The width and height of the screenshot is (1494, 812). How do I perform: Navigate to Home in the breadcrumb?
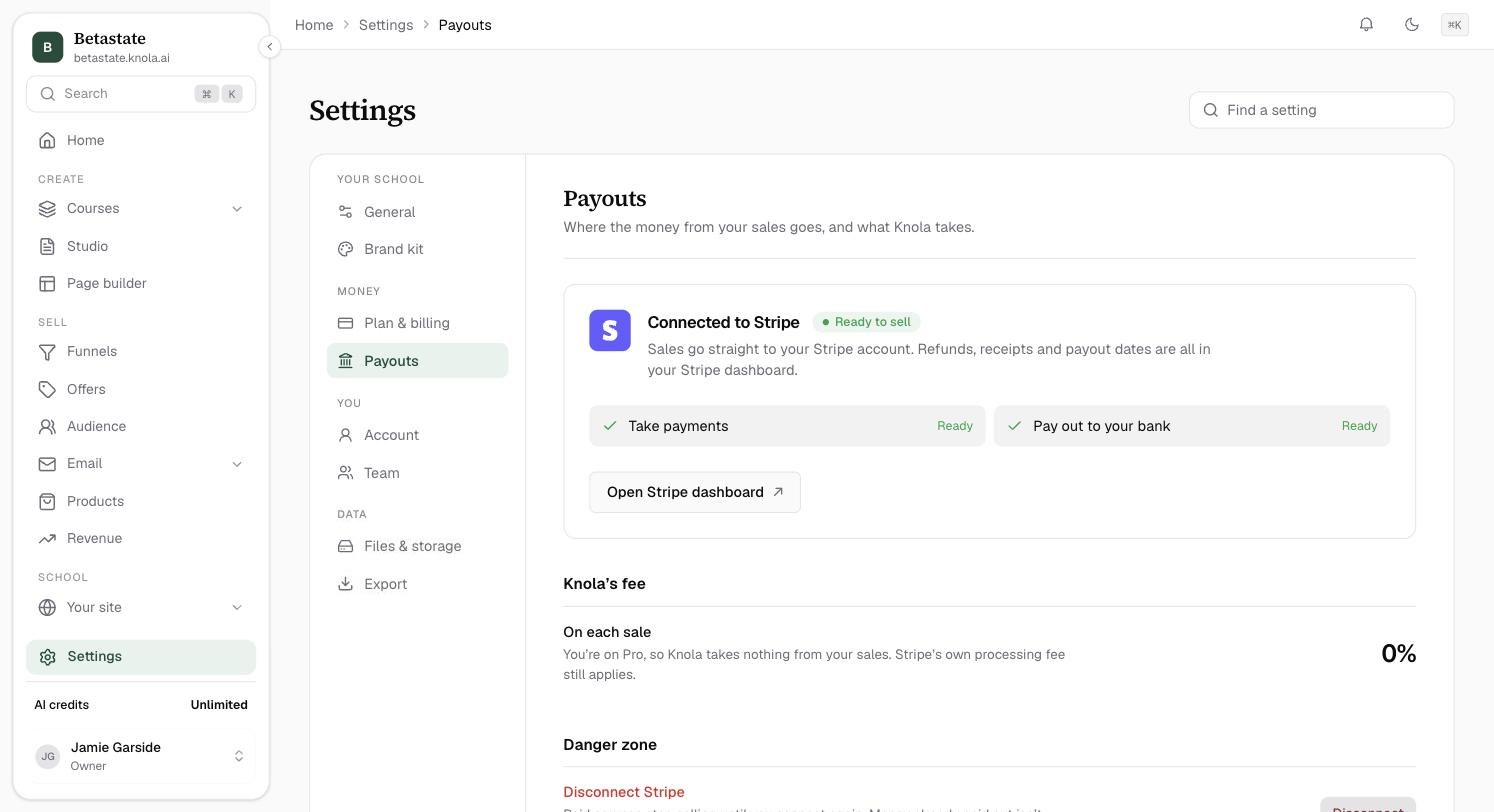click(x=314, y=25)
